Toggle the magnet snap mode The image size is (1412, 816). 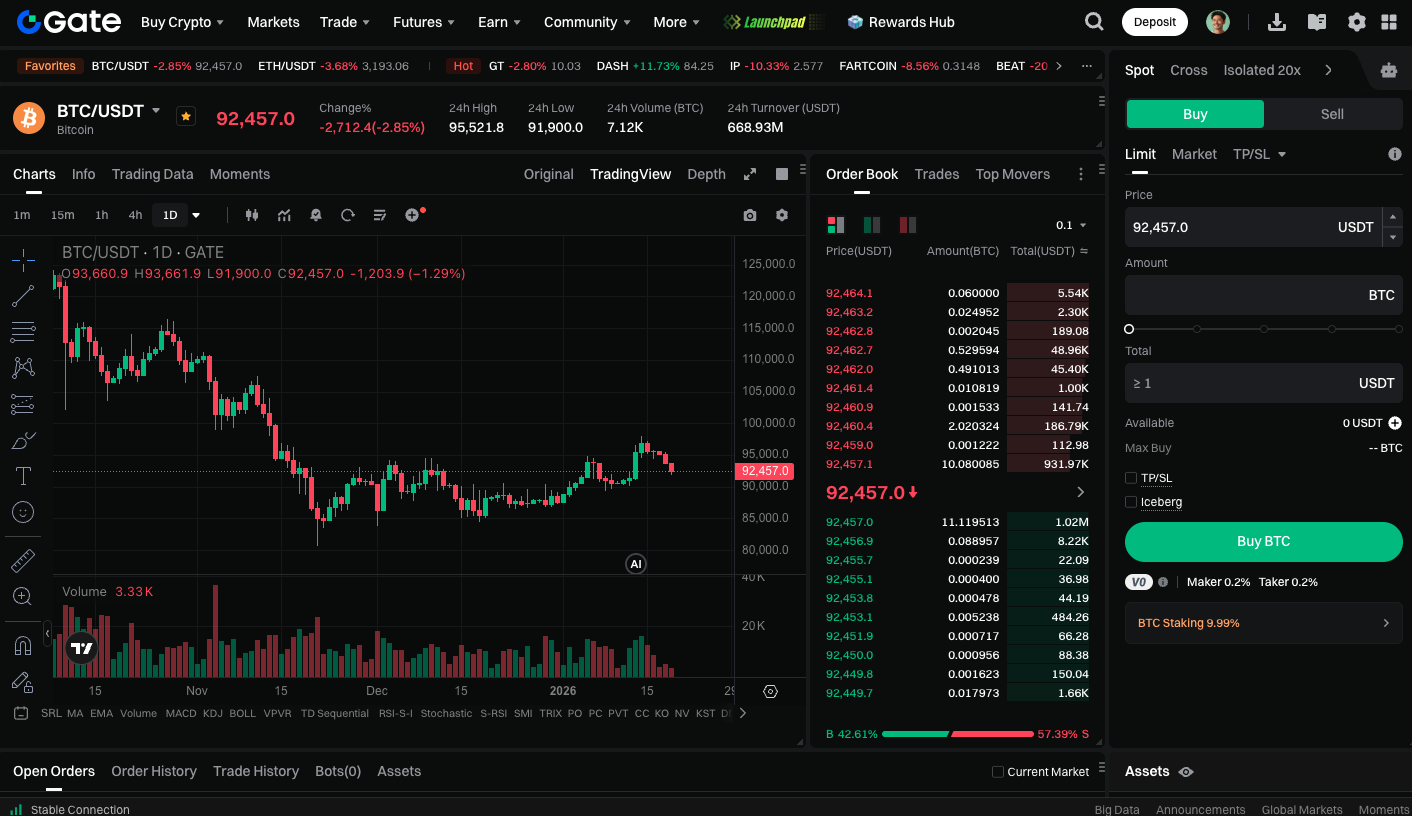tap(23, 646)
